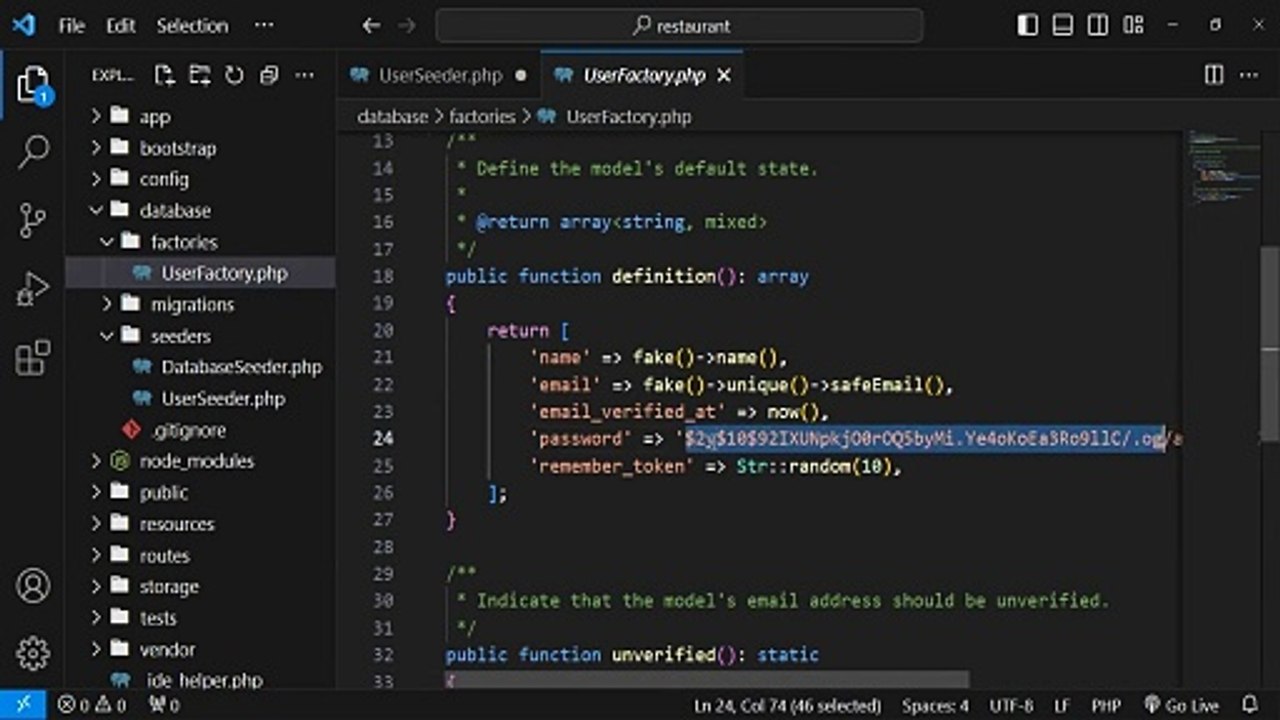Customize layout from title bar icon
Screen dimensions: 1280x720
(x=1133, y=26)
